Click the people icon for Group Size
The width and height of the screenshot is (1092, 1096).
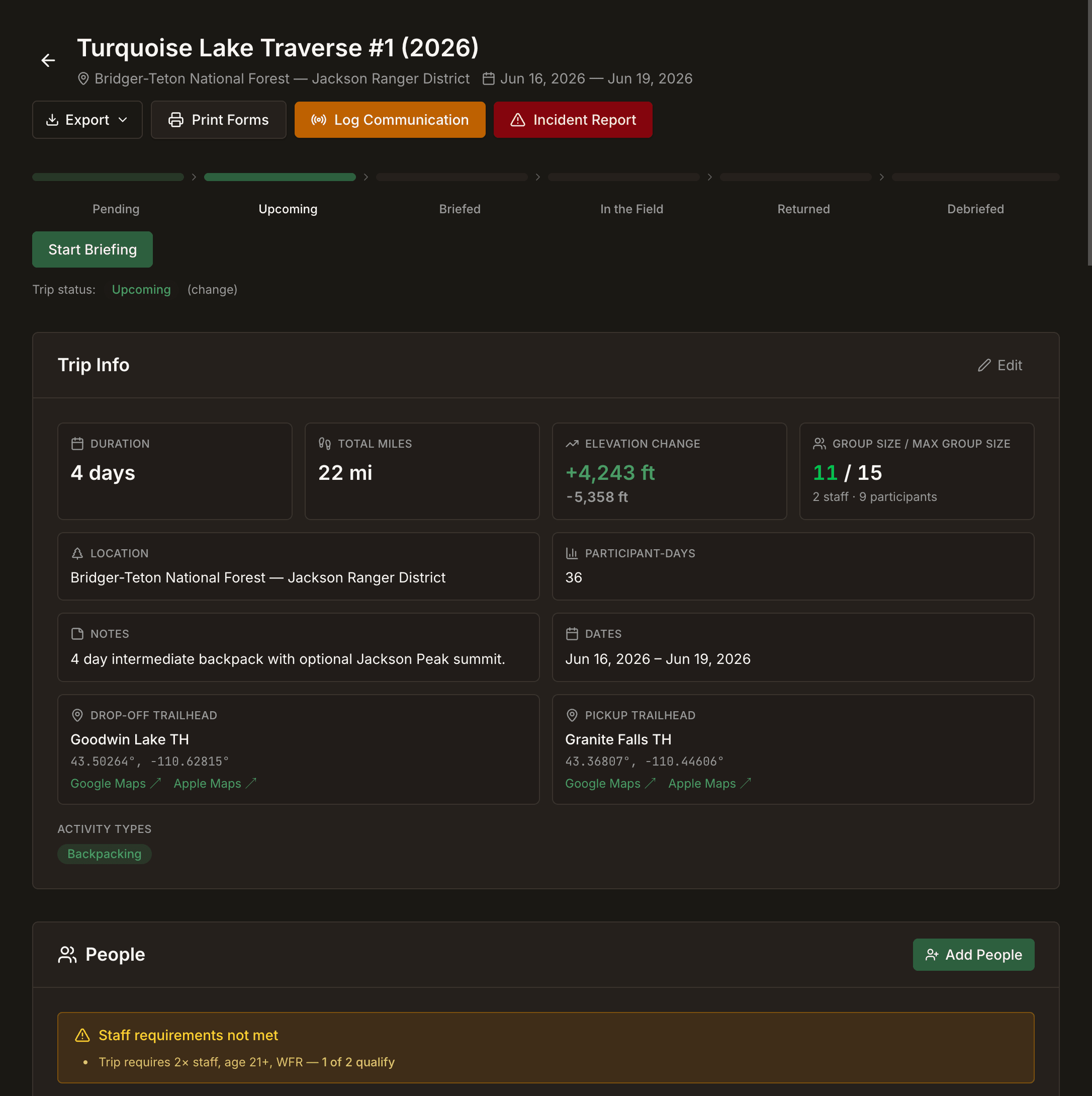click(820, 444)
